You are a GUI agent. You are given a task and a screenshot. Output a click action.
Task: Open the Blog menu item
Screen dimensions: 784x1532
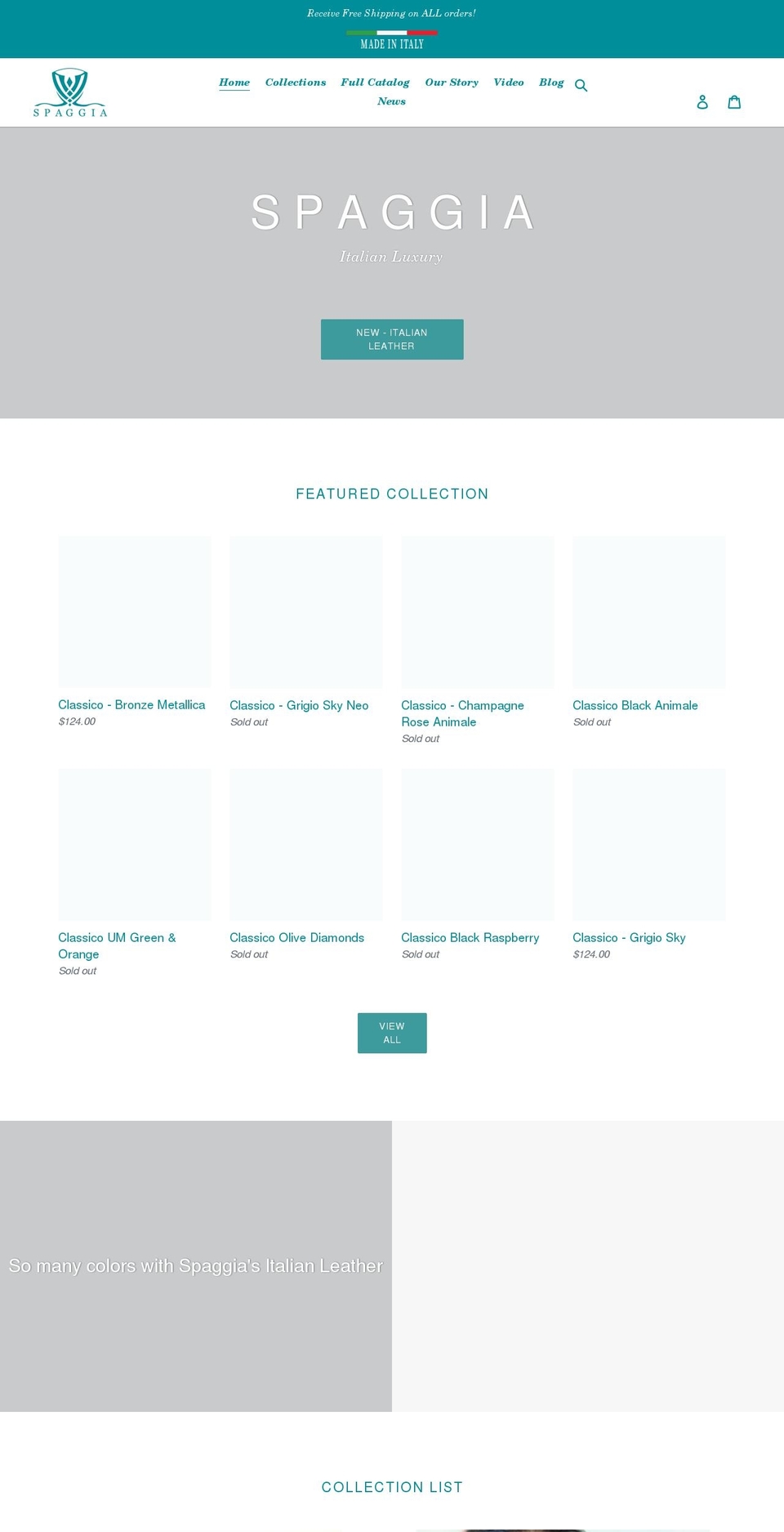[x=551, y=83]
